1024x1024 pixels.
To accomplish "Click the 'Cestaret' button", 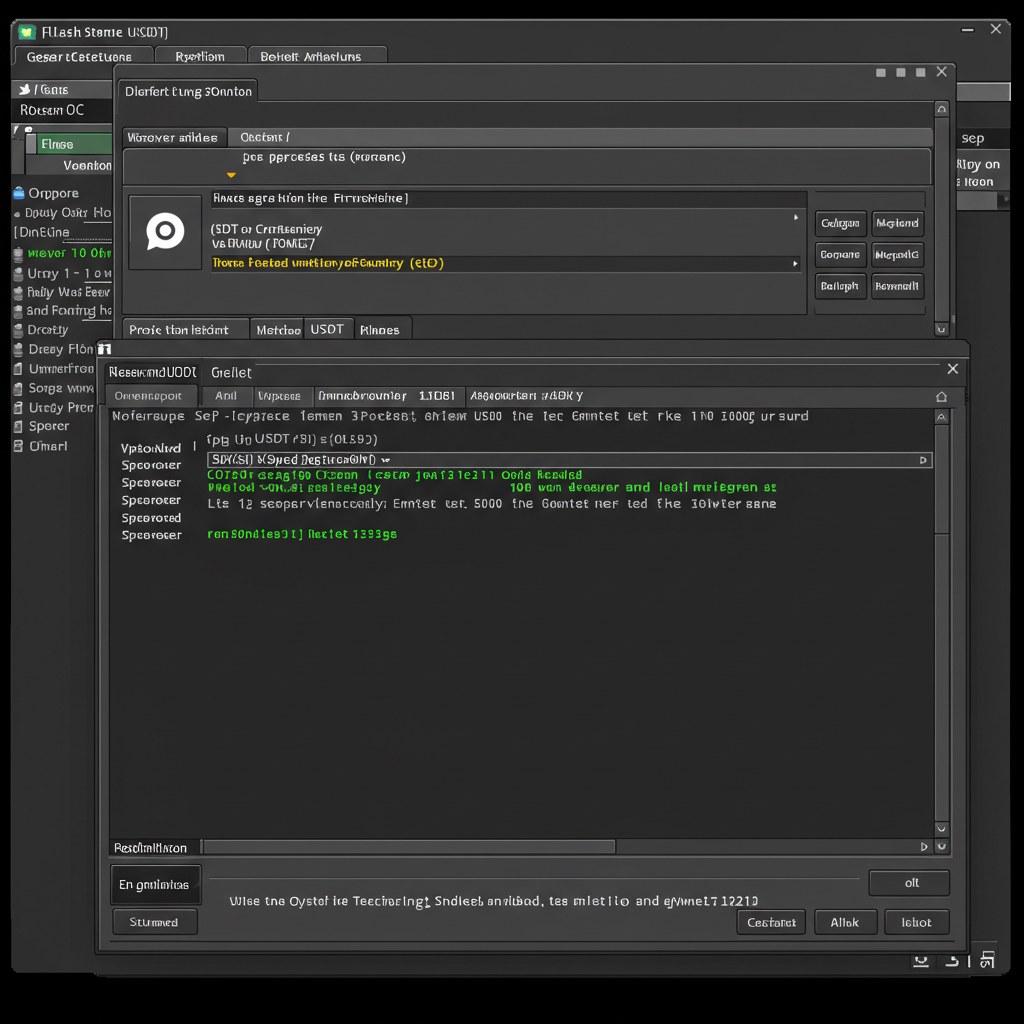I will (x=771, y=922).
